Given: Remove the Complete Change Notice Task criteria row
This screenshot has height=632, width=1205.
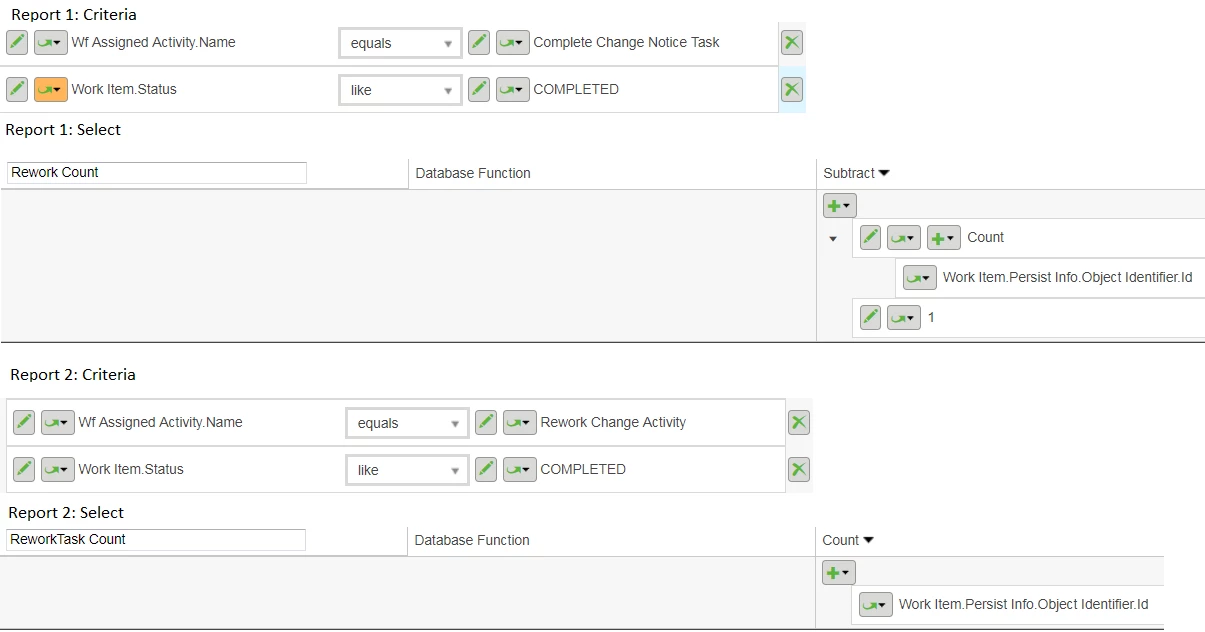Looking at the screenshot, I should tap(791, 42).
